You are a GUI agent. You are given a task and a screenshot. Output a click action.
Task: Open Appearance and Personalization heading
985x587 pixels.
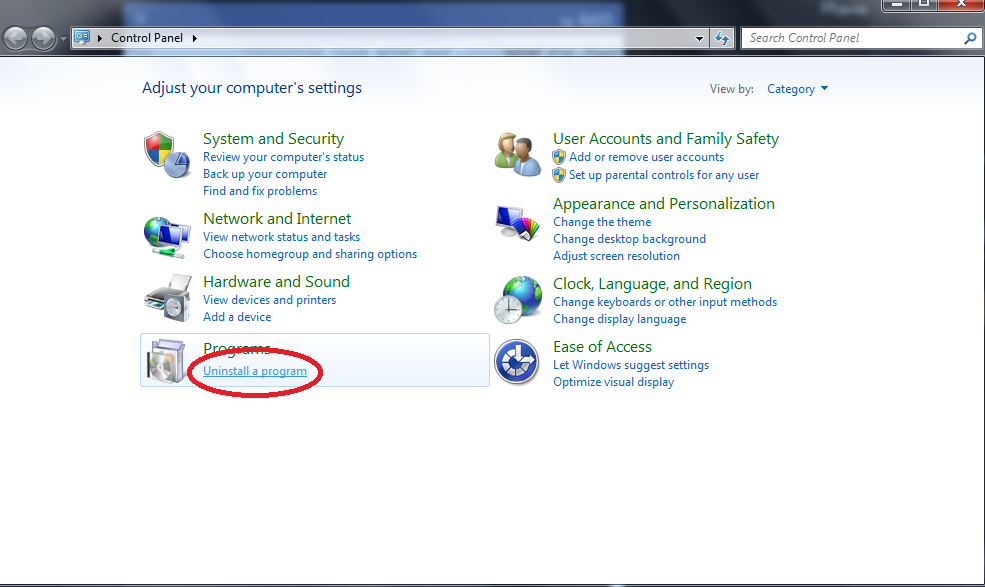[x=664, y=204]
